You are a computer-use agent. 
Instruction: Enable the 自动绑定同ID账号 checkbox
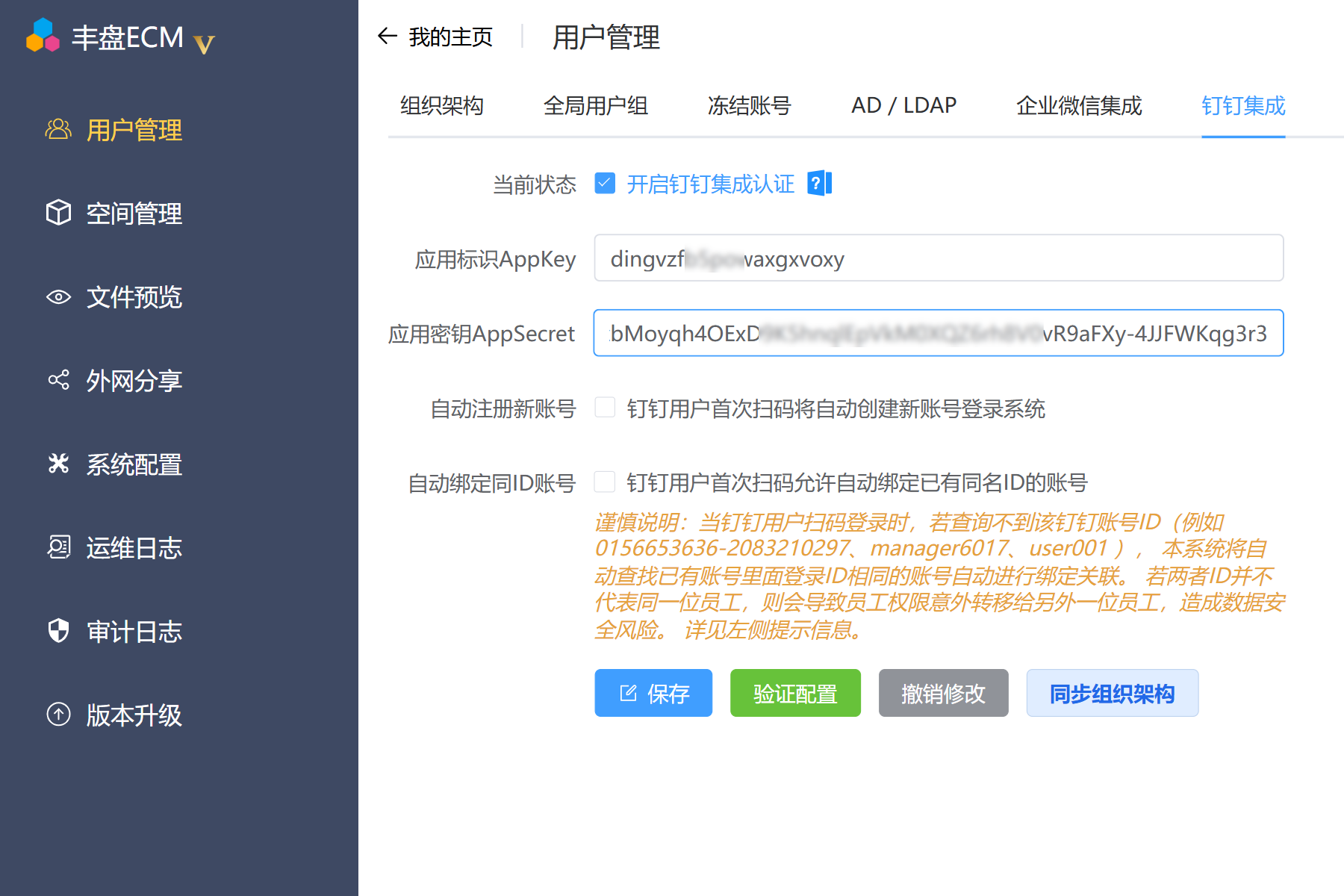[x=605, y=482]
